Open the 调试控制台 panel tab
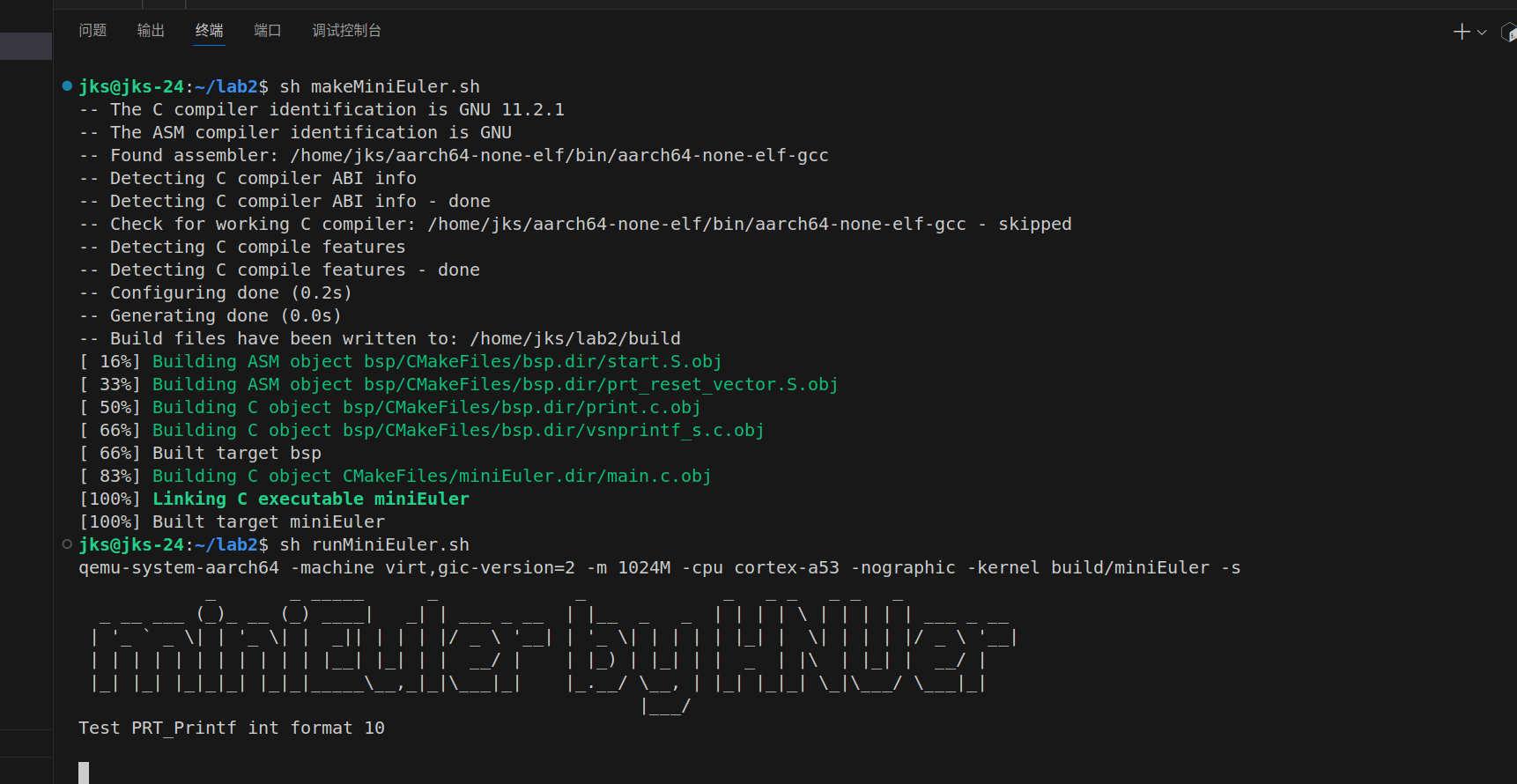 [x=345, y=29]
